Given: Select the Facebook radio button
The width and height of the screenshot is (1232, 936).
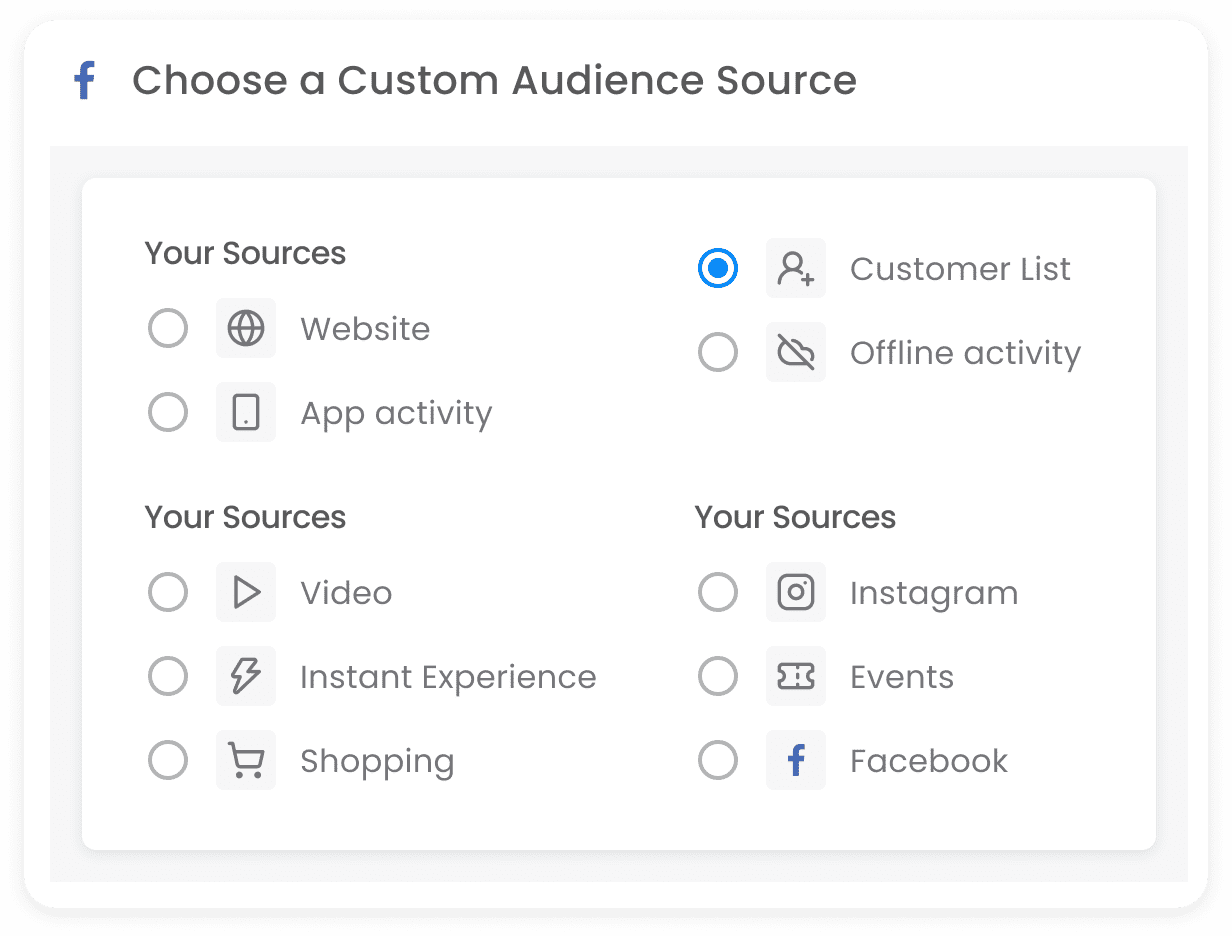Looking at the screenshot, I should click(x=718, y=760).
